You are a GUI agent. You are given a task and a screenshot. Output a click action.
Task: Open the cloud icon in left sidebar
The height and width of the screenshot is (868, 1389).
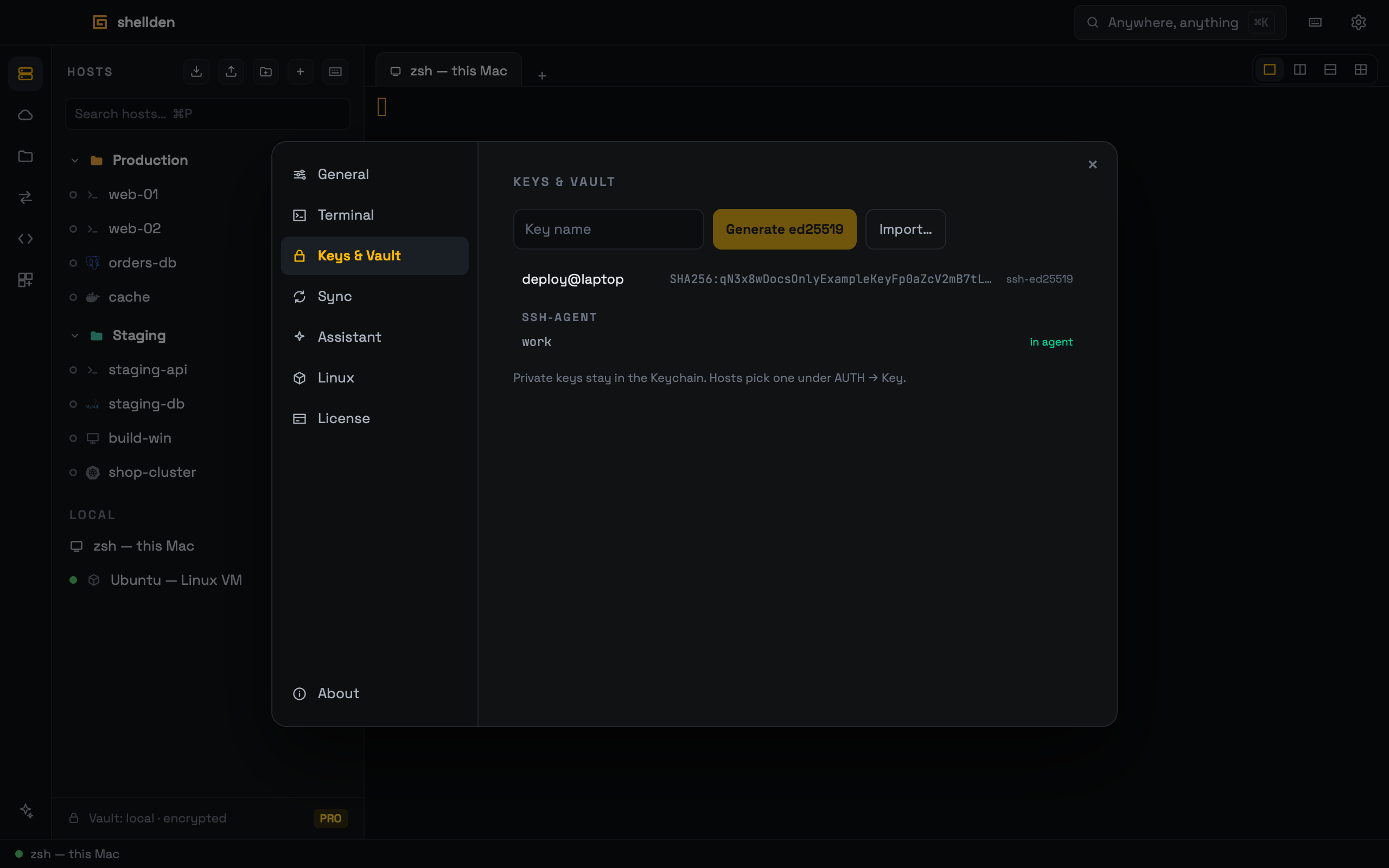point(26,115)
